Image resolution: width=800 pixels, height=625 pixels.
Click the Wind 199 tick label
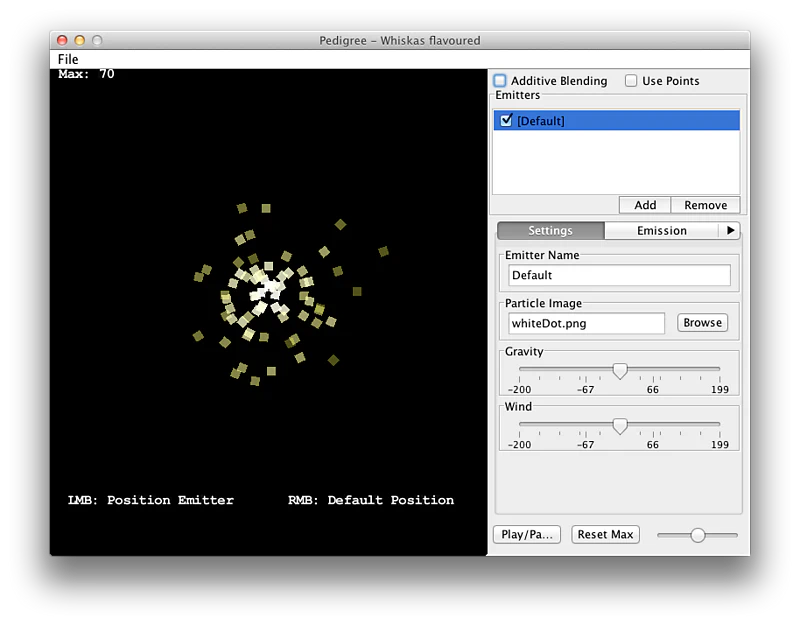[720, 444]
